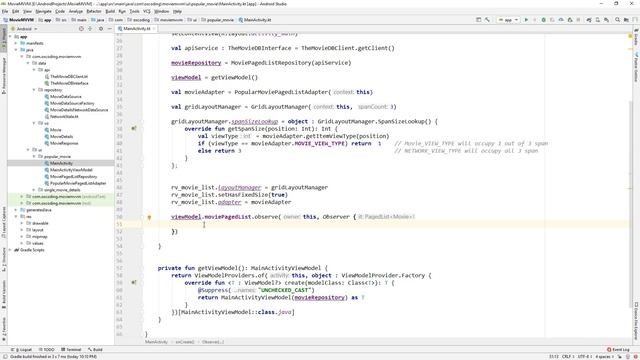This screenshot has height=360, width=640.
Task: Click the Attach Debugger to process icon
Action: [570, 20]
